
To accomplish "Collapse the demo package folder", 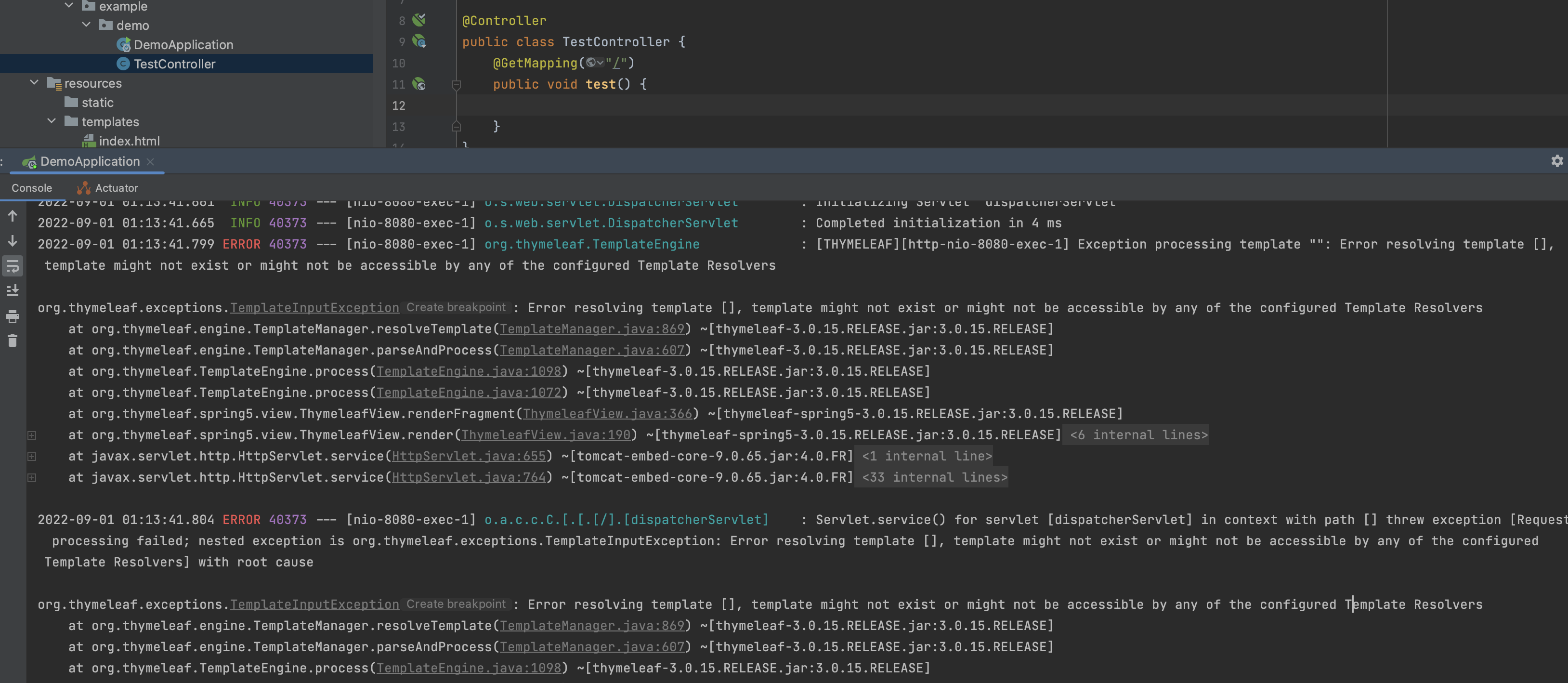I will coord(86,25).
